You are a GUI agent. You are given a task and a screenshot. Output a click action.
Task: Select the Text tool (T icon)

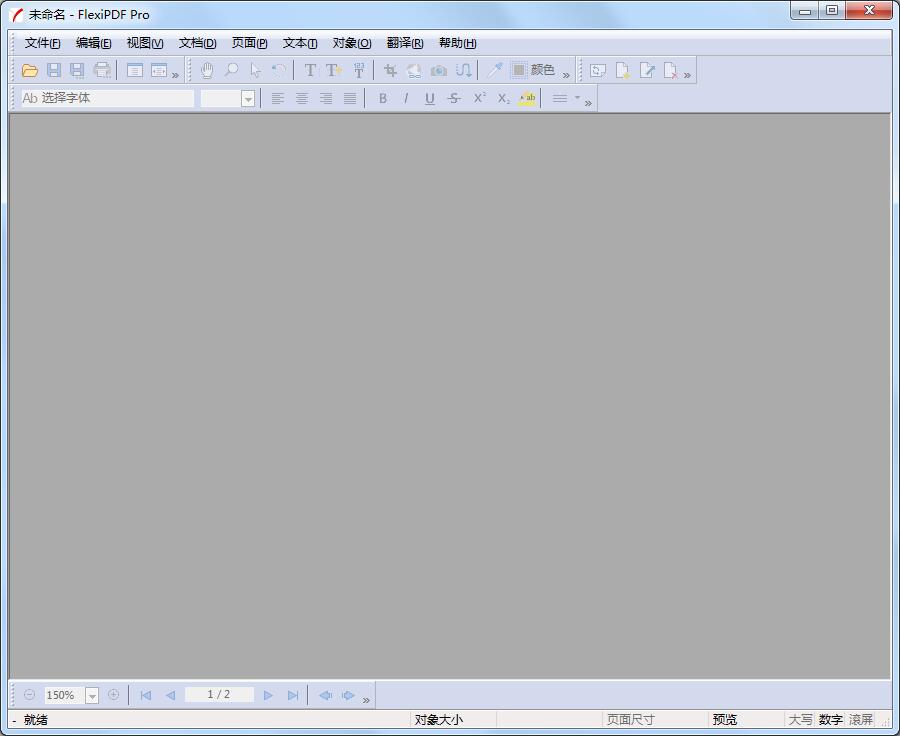tap(310, 70)
